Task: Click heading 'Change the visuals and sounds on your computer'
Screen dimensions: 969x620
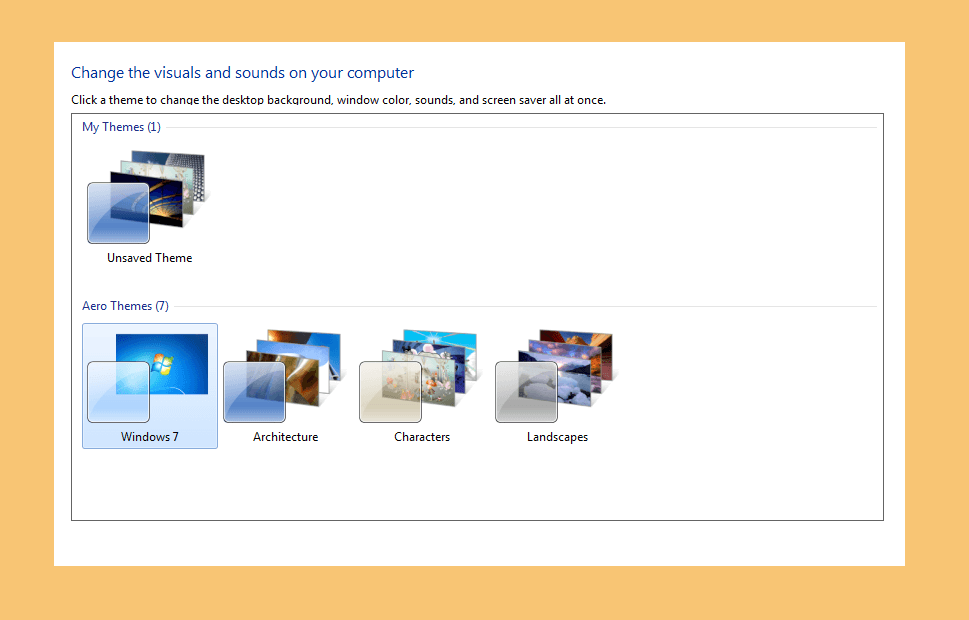Action: point(242,73)
